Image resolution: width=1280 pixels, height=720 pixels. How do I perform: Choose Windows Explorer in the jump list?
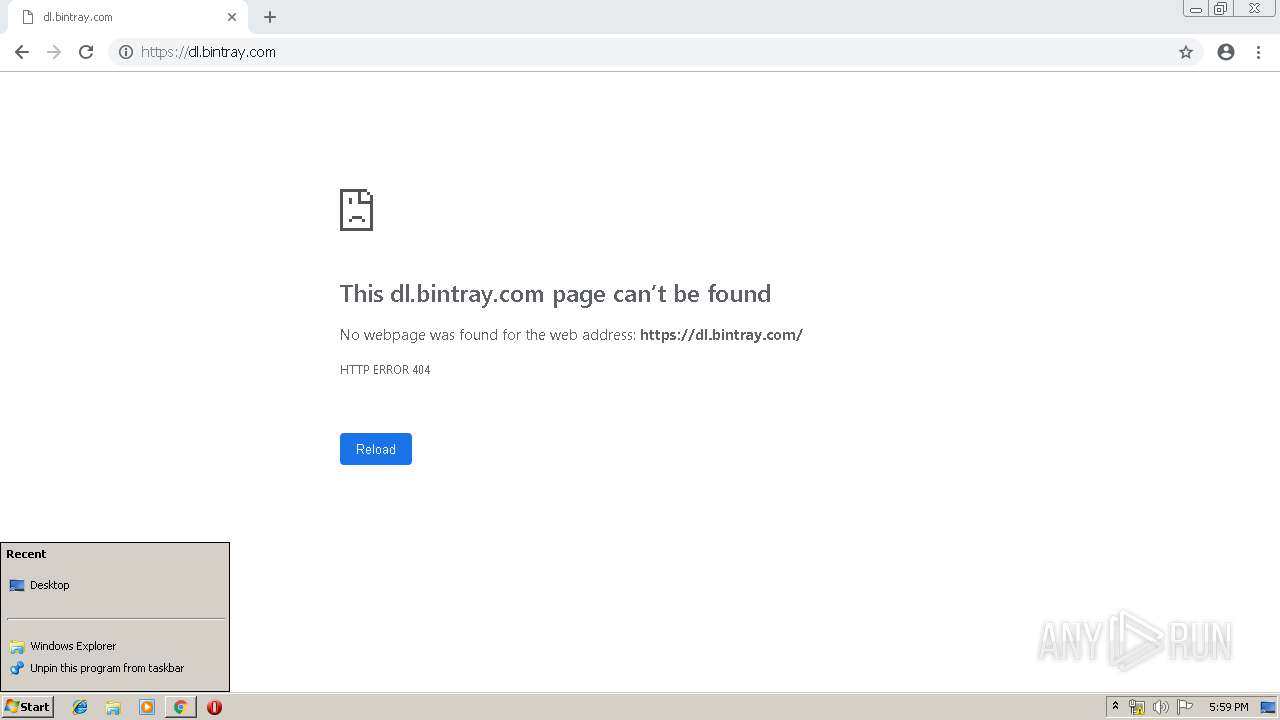[115, 646]
